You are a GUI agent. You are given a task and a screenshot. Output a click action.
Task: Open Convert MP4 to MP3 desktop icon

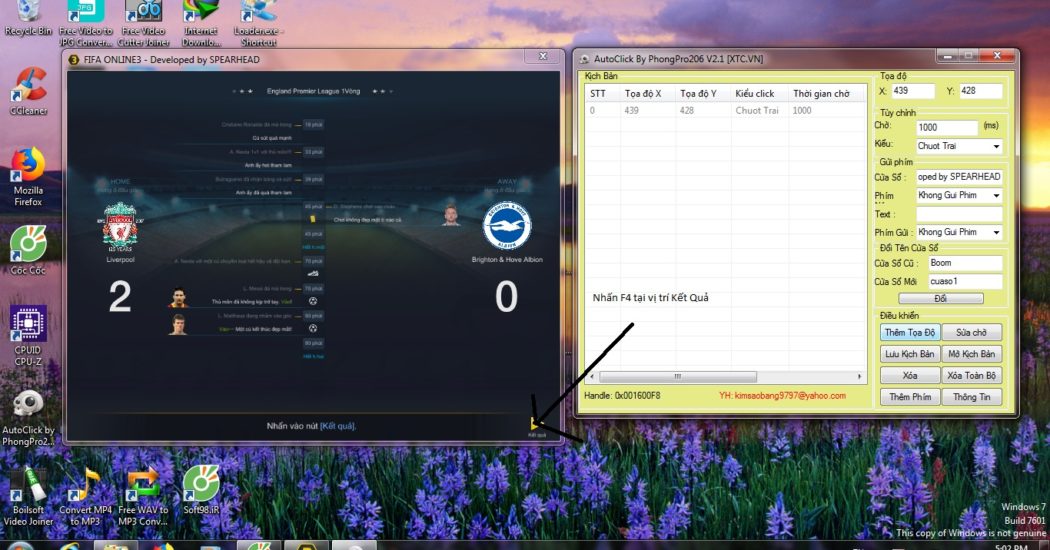(86, 497)
